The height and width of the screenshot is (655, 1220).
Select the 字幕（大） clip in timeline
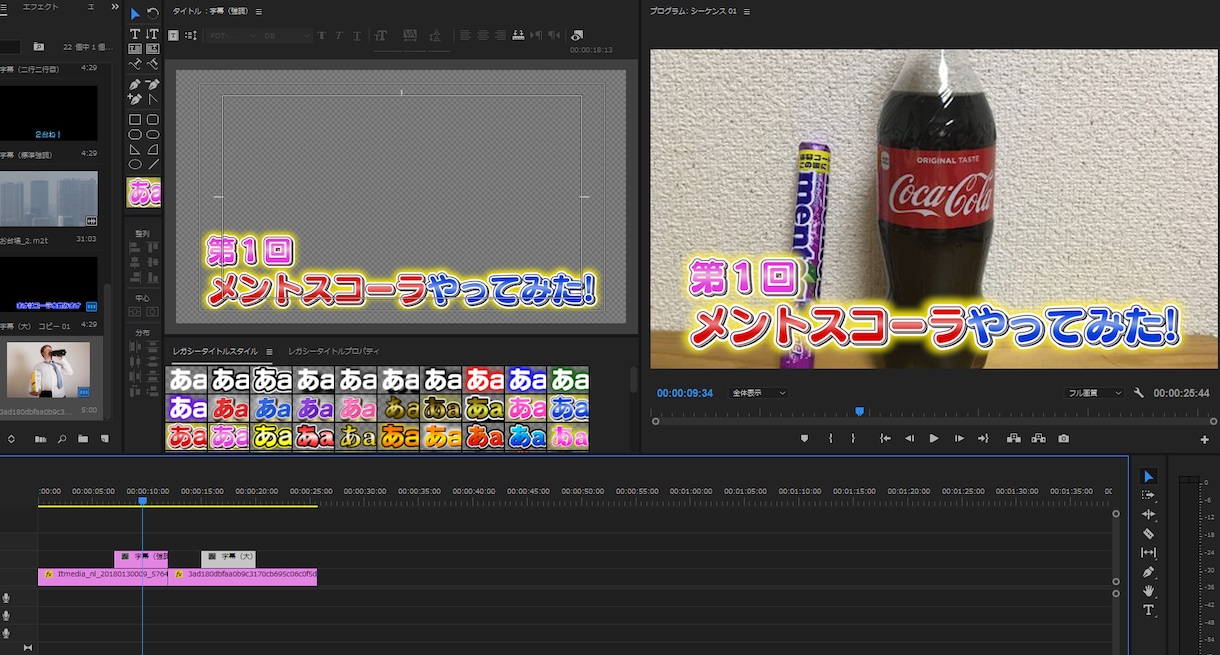tap(228, 558)
